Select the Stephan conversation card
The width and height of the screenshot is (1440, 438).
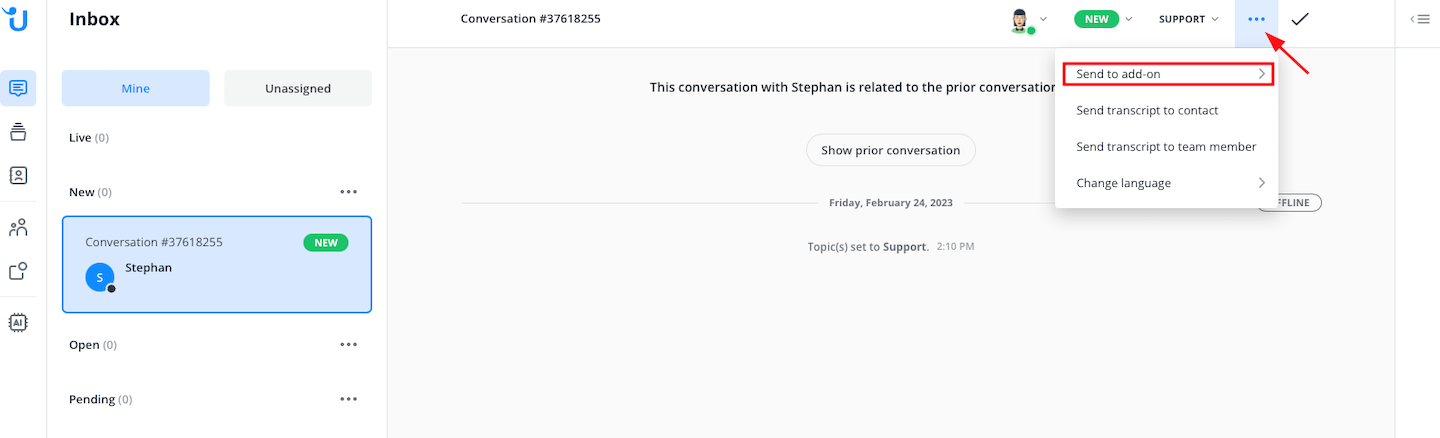click(x=217, y=265)
